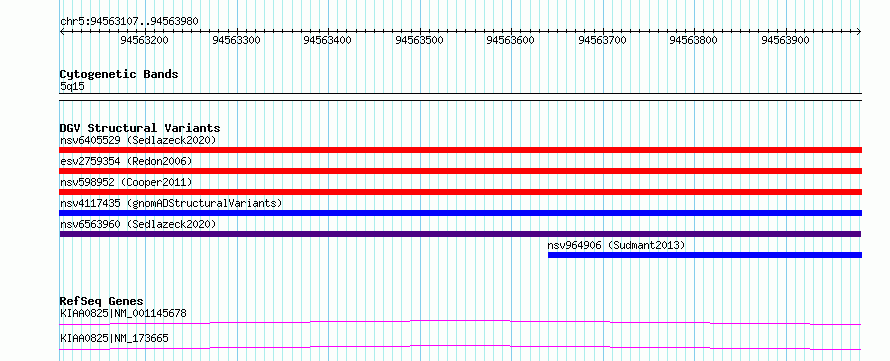Click the 5q15 band label
Viewport: 890px width, 361px height.
pos(72,87)
